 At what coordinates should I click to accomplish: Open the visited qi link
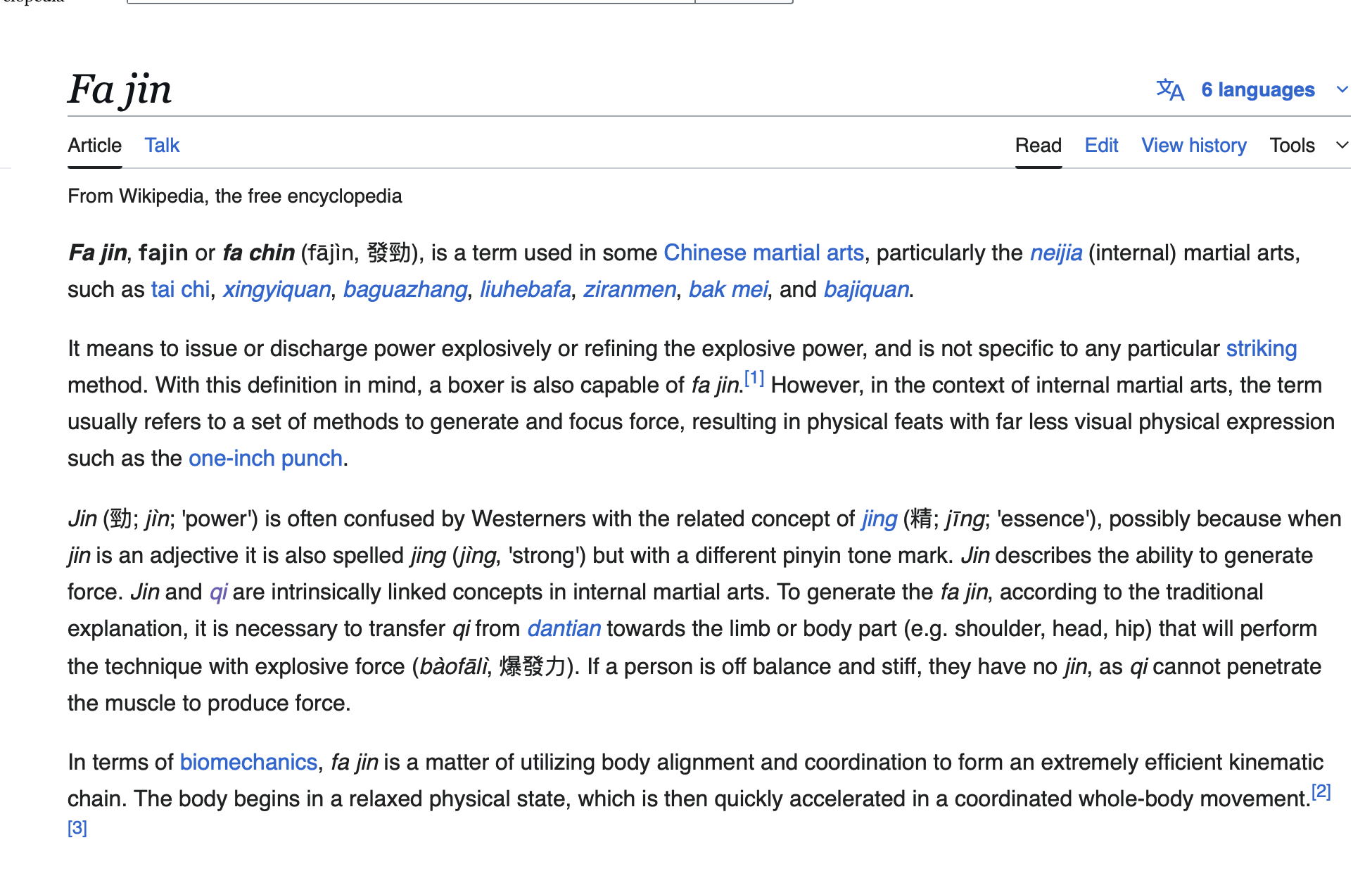click(218, 592)
